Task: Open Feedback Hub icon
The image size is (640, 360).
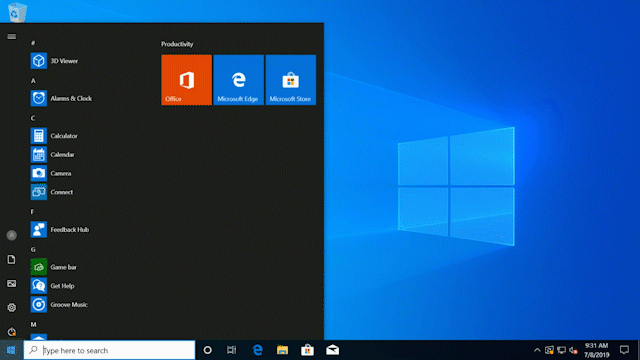Action: (x=39, y=230)
